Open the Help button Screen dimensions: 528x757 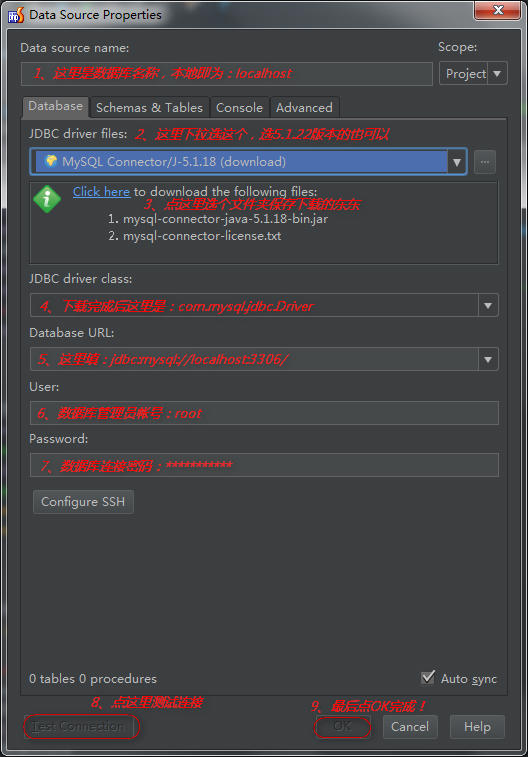(x=477, y=727)
